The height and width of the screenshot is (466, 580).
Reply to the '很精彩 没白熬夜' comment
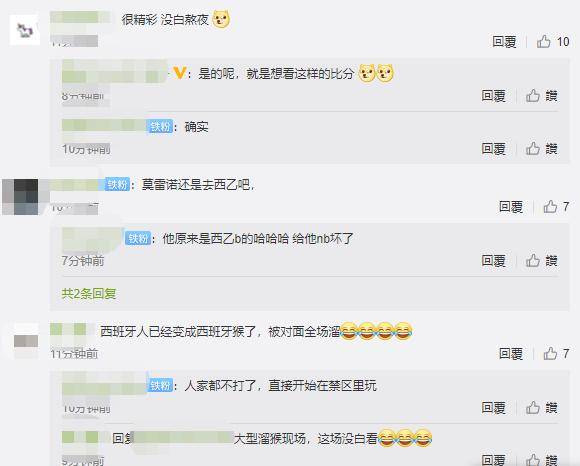pyautogui.click(x=504, y=42)
